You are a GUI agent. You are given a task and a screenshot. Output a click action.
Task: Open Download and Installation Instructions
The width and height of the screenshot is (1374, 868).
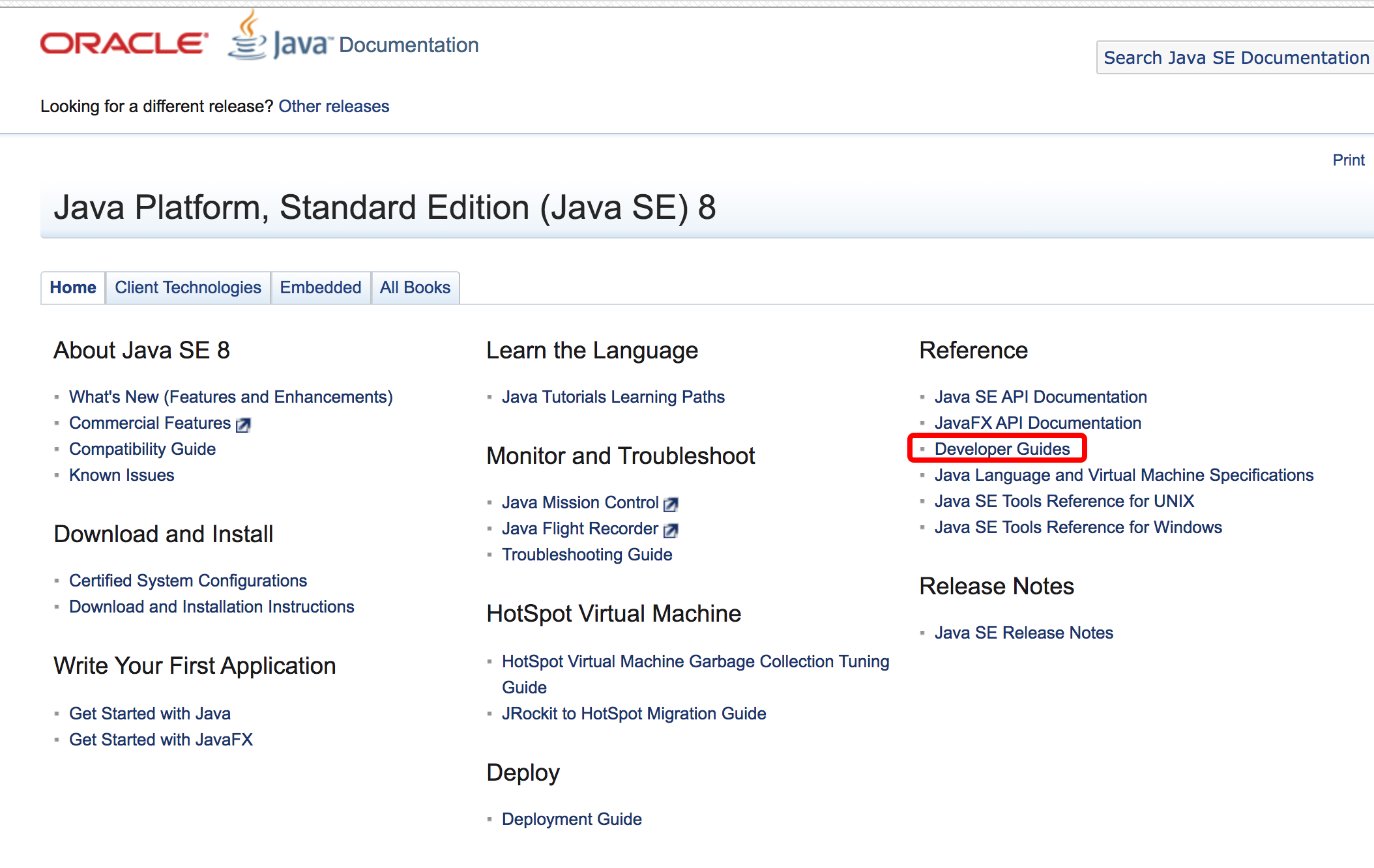click(212, 607)
